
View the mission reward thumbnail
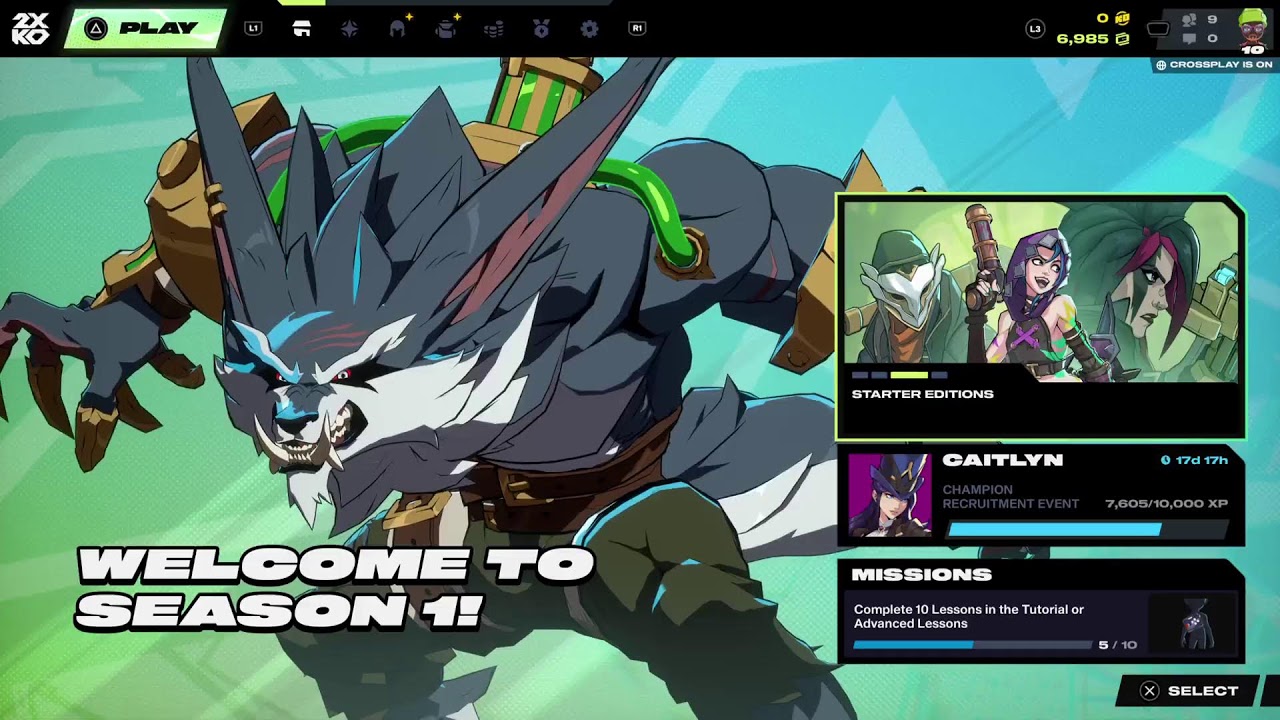pyautogui.click(x=1194, y=624)
